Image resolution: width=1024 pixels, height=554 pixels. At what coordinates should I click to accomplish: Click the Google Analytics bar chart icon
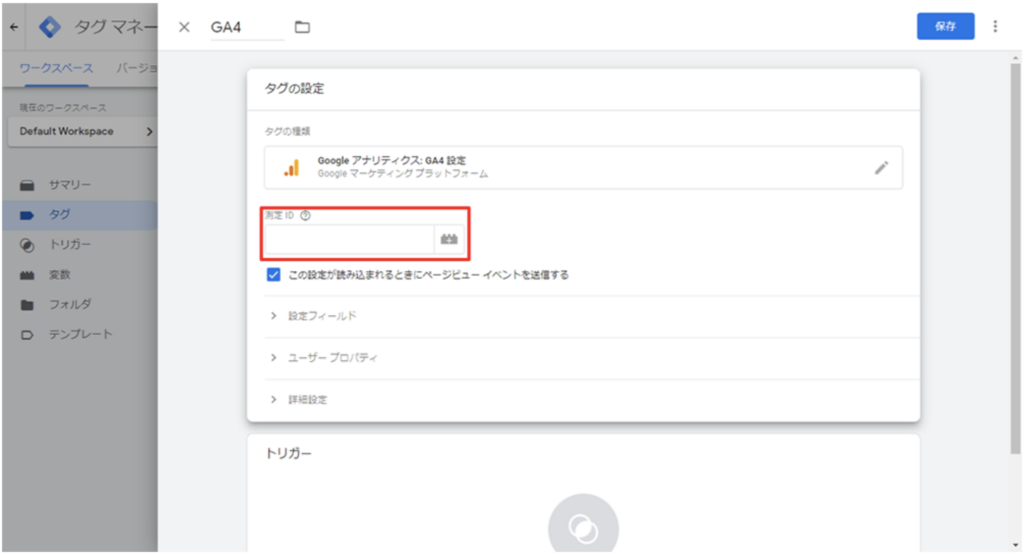tap(292, 168)
